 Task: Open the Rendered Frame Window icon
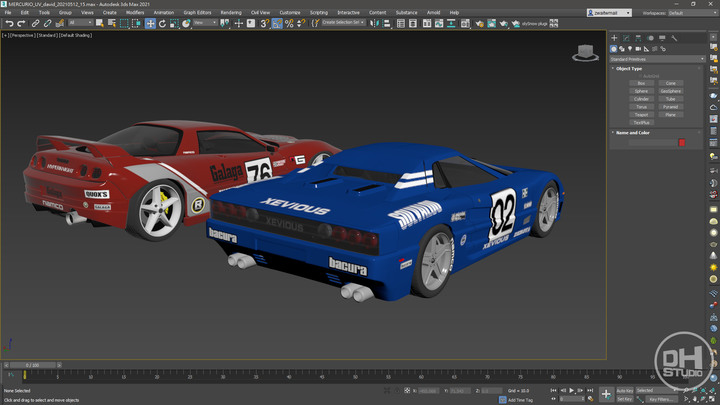point(491,23)
